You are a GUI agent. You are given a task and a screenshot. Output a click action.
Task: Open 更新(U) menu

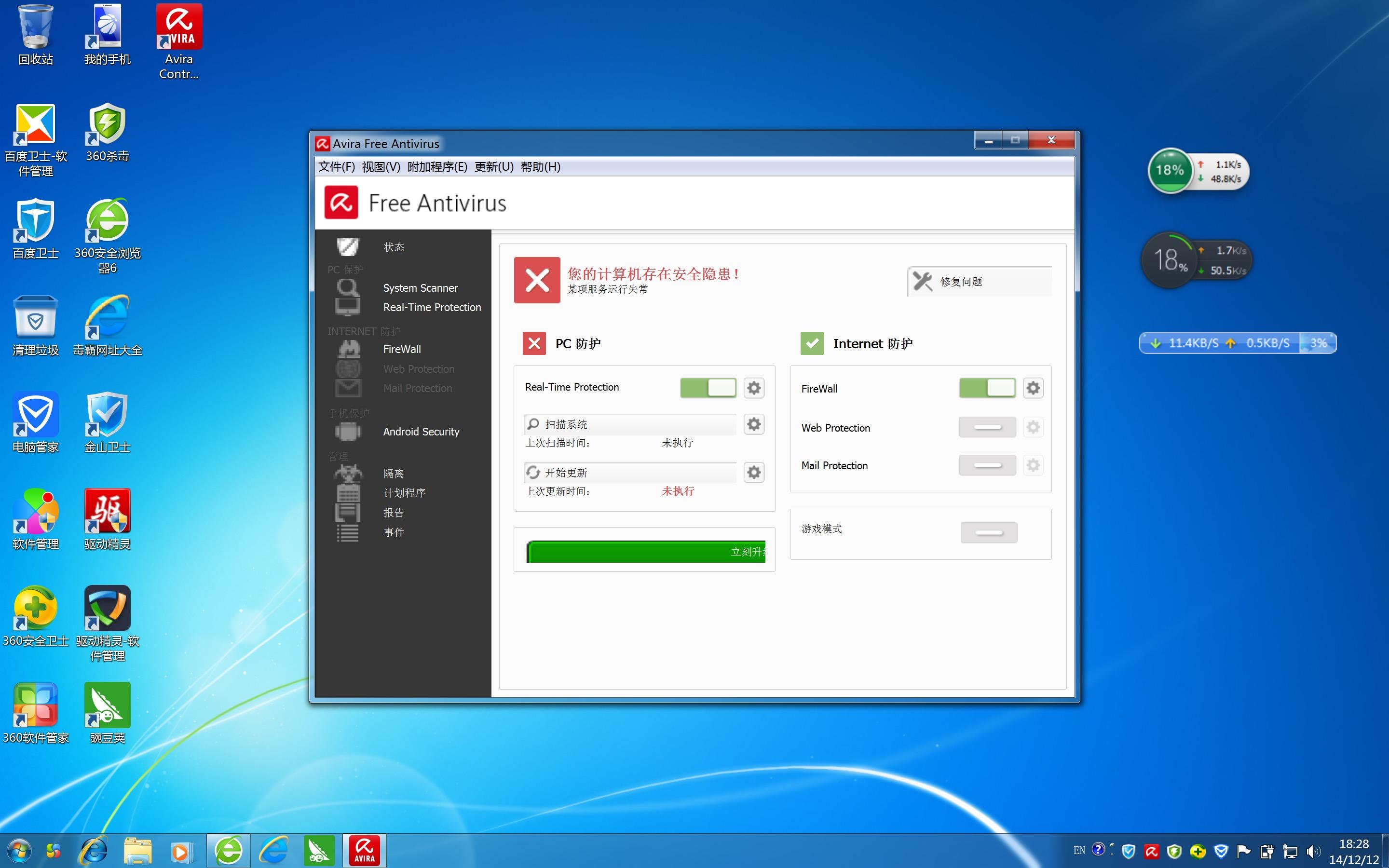493,166
